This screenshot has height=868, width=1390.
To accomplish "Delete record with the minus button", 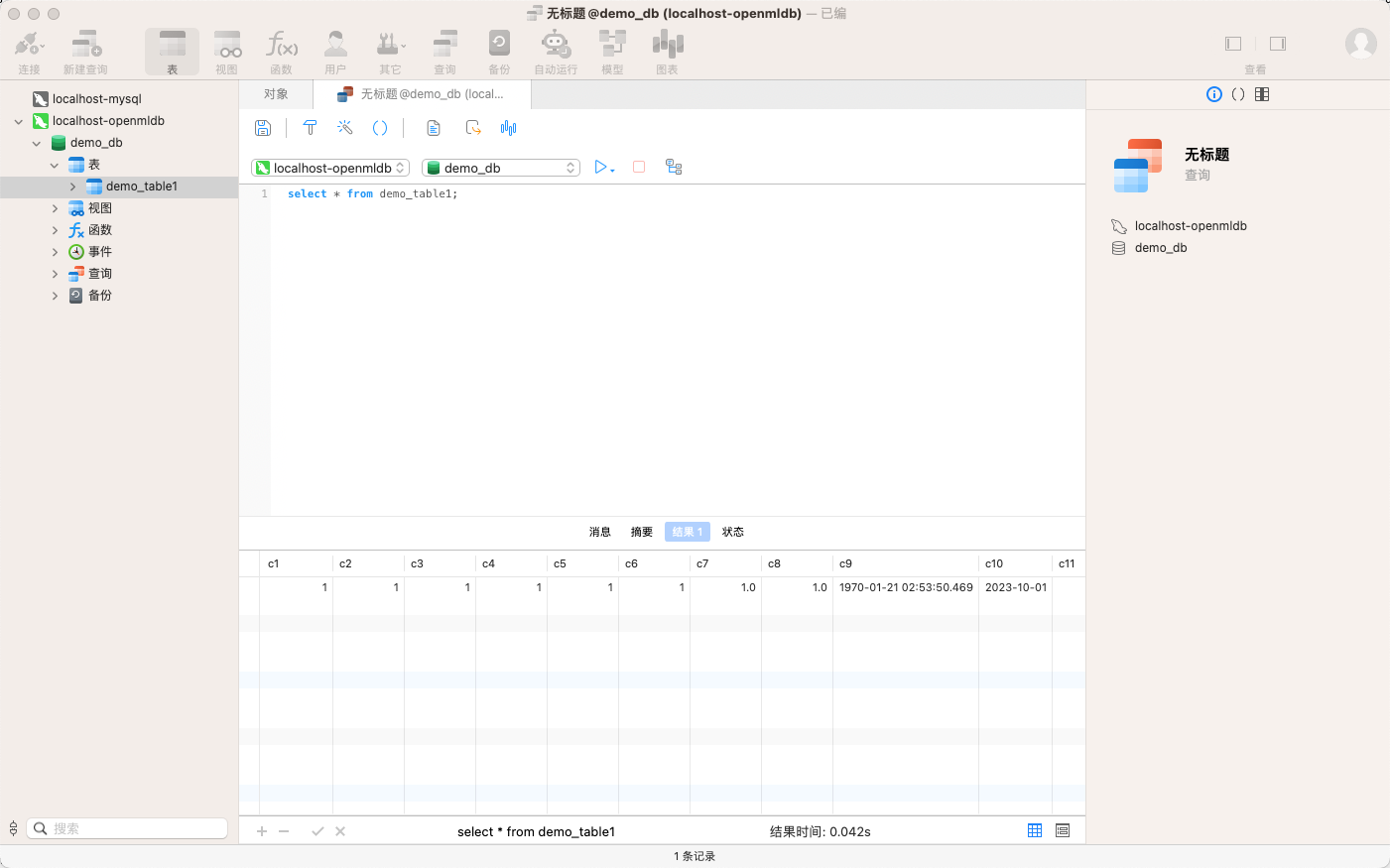I will [284, 831].
